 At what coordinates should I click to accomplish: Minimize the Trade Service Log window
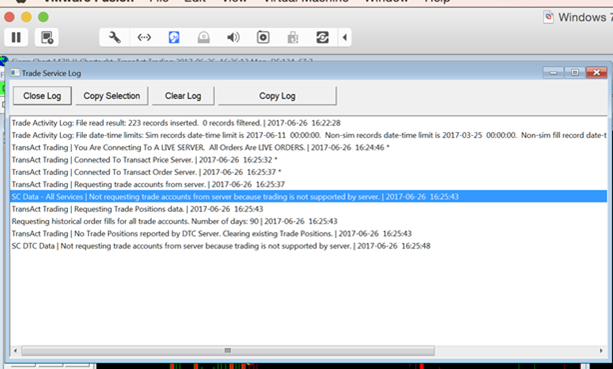pos(553,72)
